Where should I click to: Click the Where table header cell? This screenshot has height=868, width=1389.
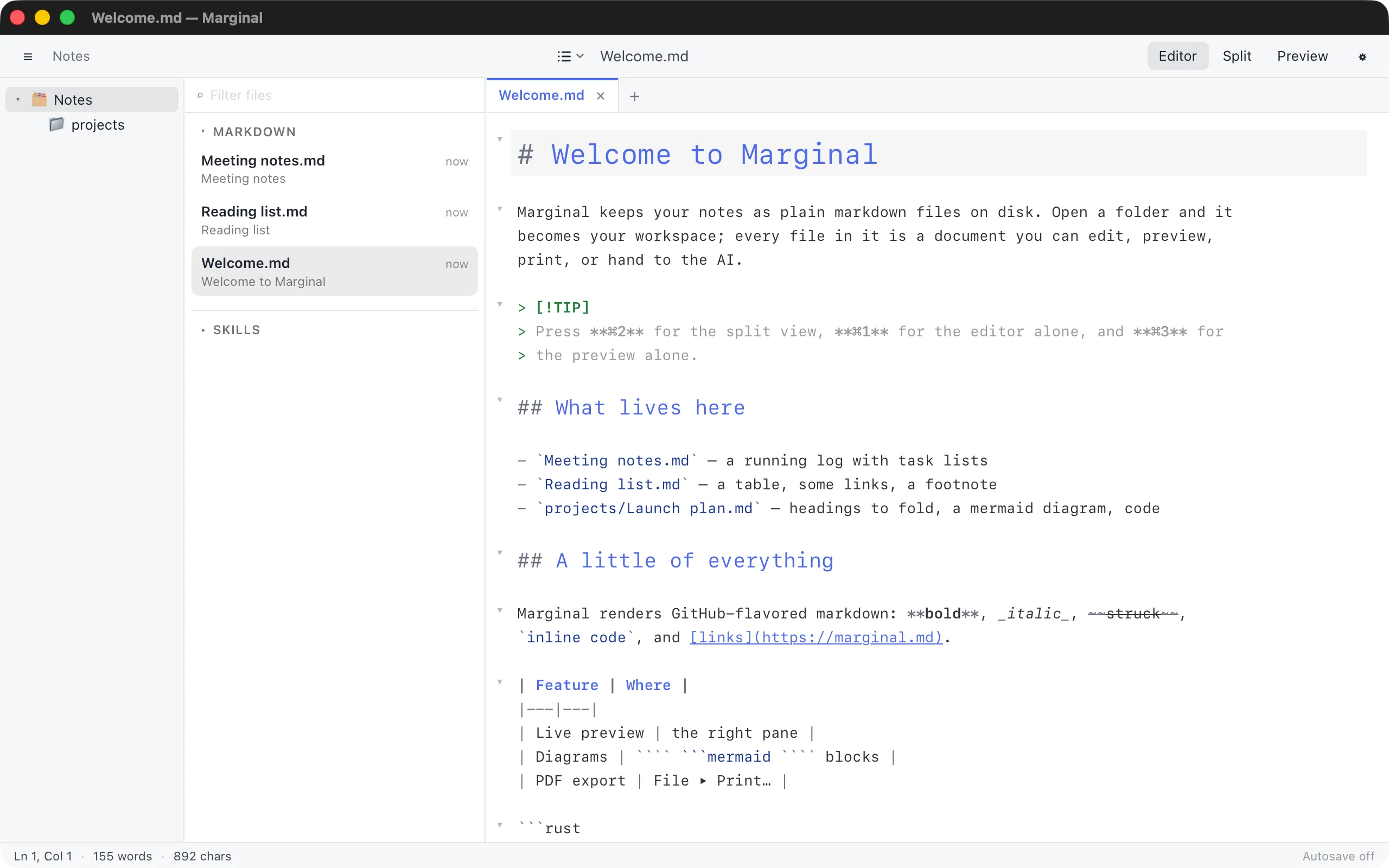click(x=648, y=685)
